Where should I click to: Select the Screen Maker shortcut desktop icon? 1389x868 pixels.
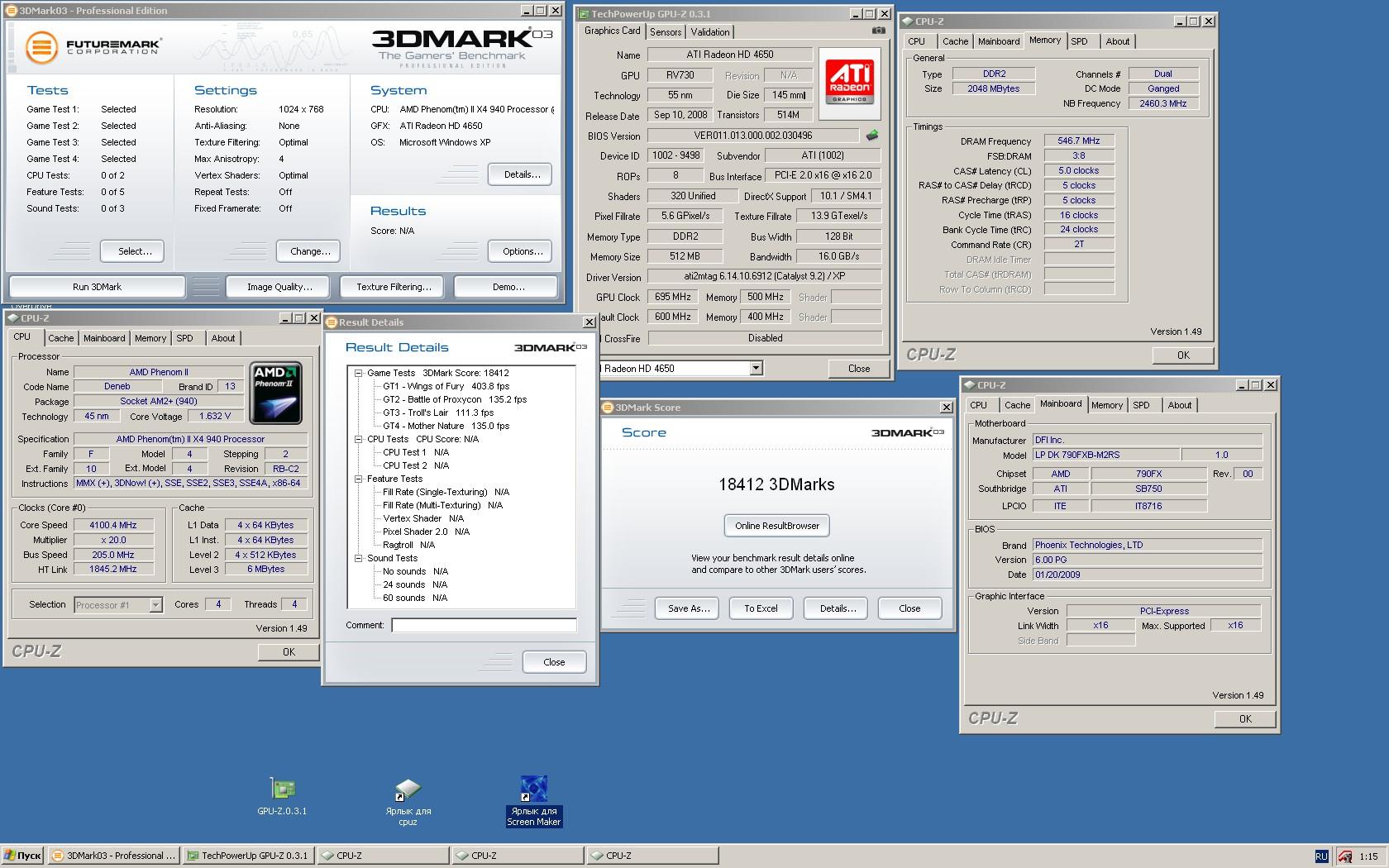coord(533,801)
